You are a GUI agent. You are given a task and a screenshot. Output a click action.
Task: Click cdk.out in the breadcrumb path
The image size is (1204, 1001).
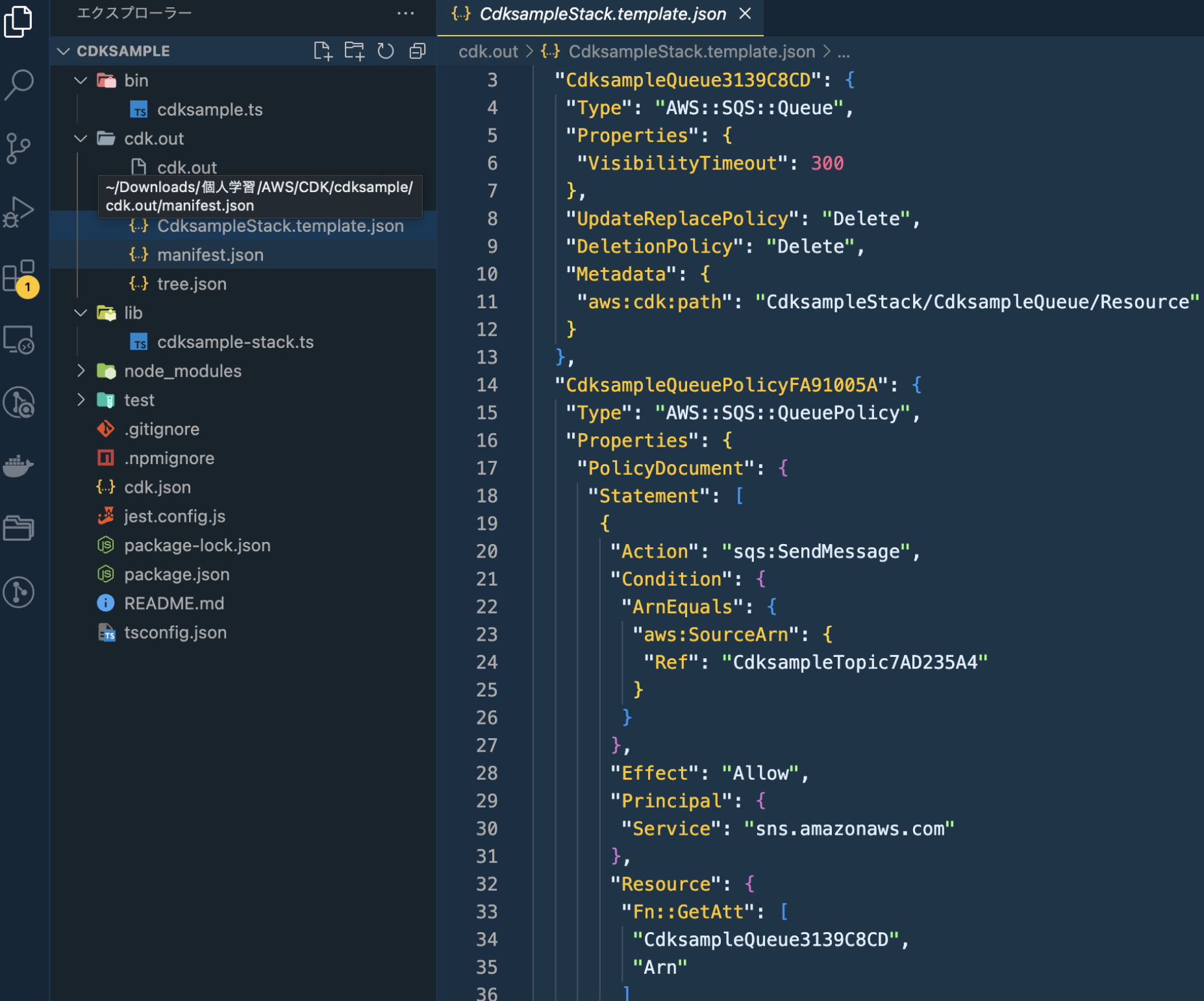coord(488,51)
